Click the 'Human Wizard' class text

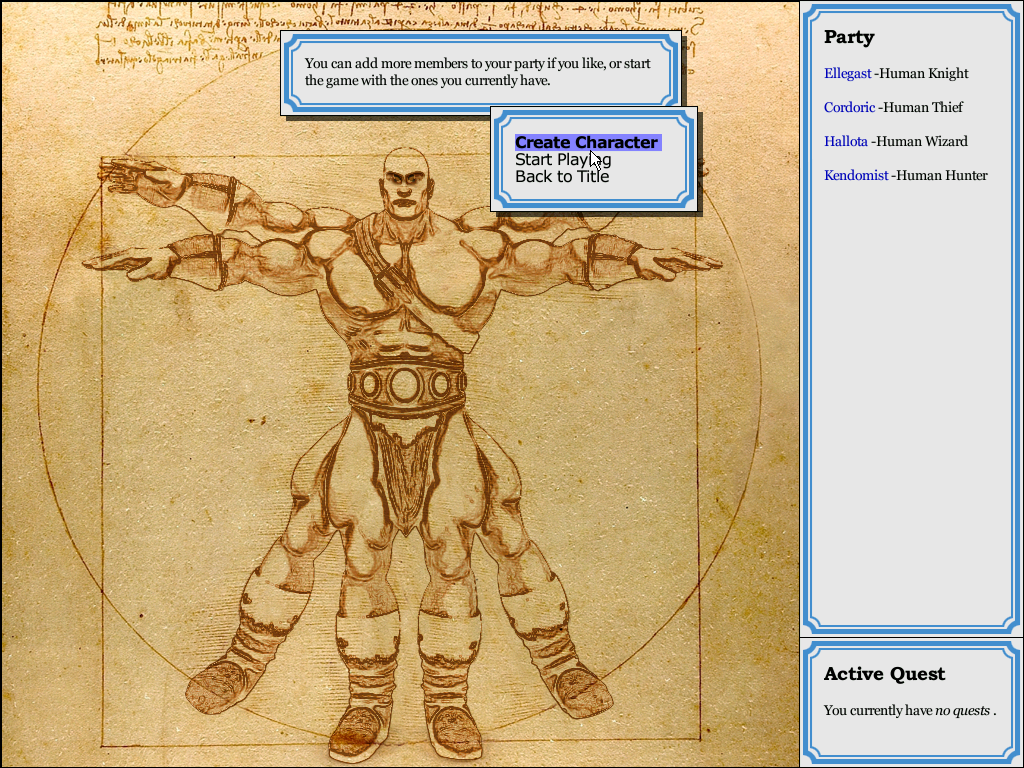point(921,141)
